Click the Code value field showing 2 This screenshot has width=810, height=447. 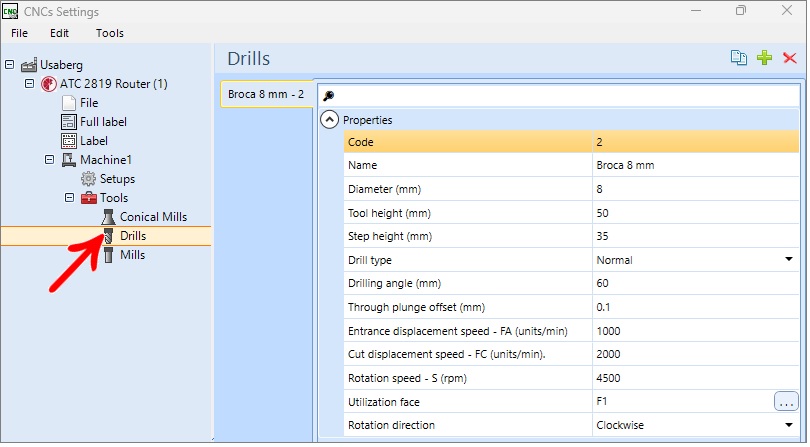[x=695, y=142]
